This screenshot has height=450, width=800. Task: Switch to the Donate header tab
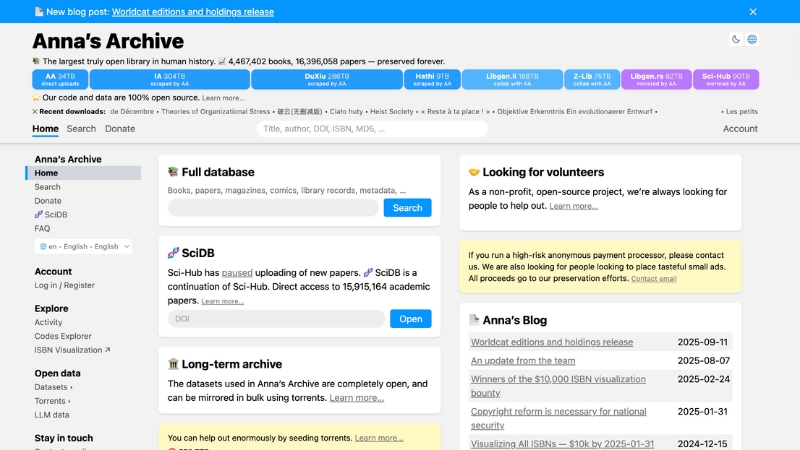pos(120,129)
